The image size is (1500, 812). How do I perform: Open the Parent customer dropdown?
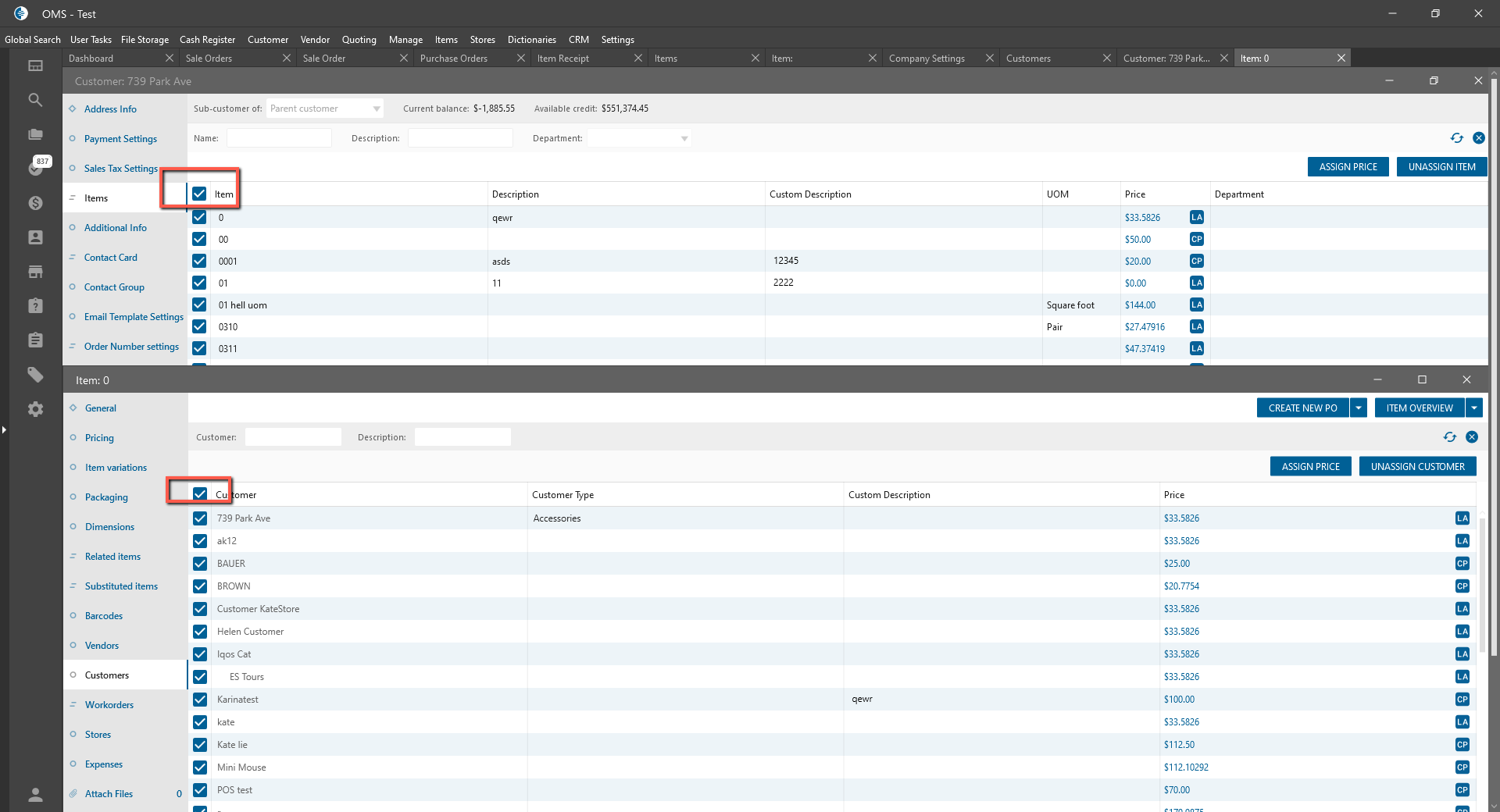(x=377, y=109)
